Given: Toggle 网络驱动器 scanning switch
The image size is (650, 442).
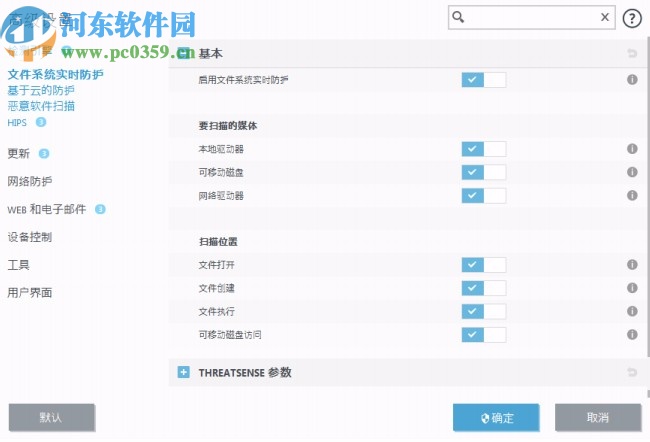Looking at the screenshot, I should 484,195.
